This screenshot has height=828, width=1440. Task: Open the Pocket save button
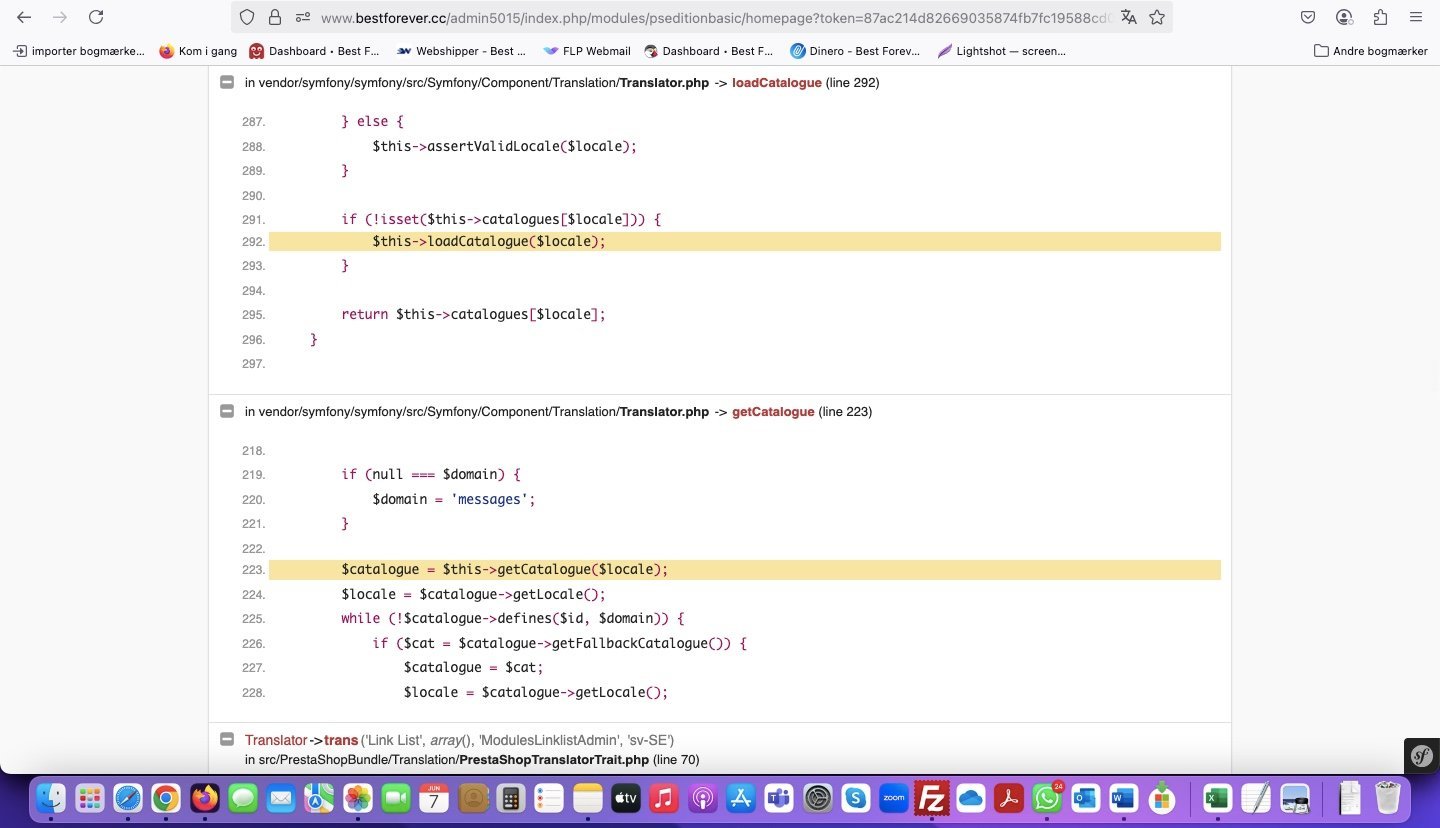(x=1308, y=17)
